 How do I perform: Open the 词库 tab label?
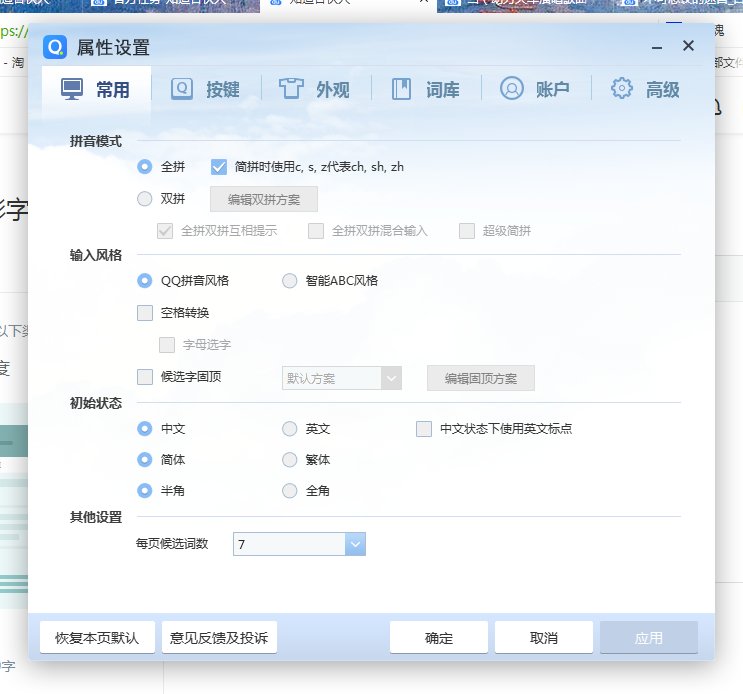click(x=443, y=90)
